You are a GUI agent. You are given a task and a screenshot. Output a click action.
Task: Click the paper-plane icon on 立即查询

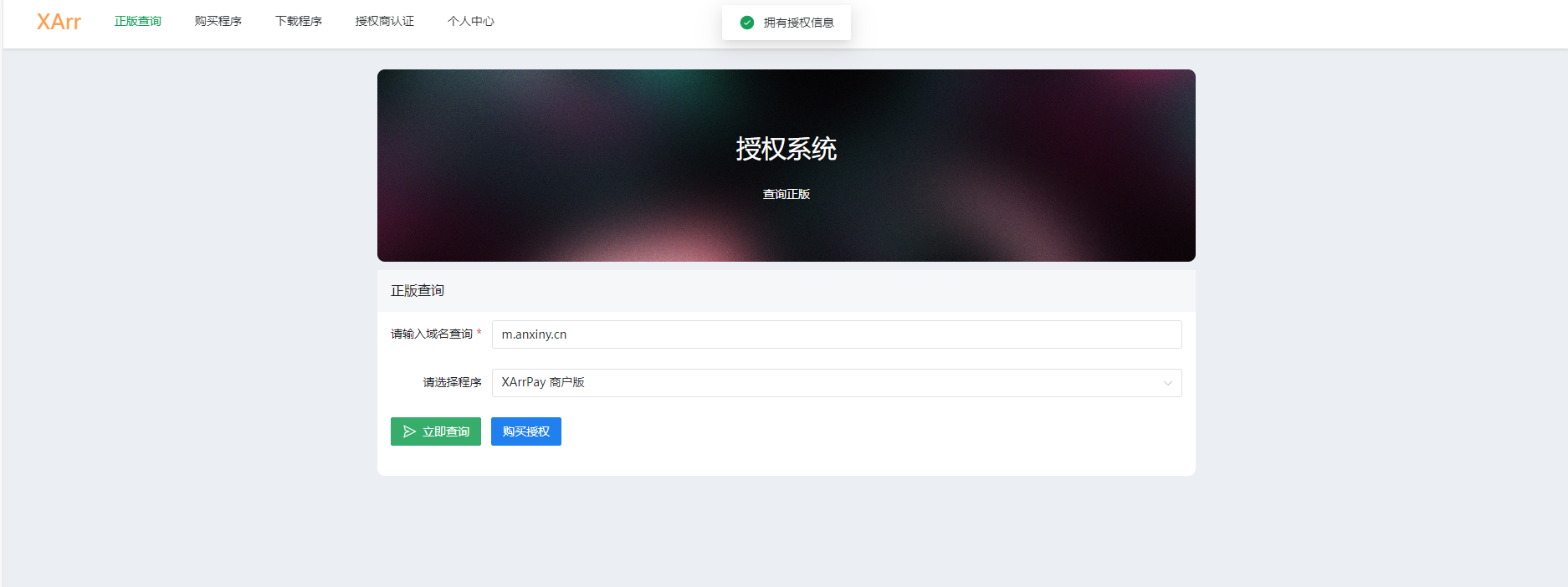pos(409,431)
